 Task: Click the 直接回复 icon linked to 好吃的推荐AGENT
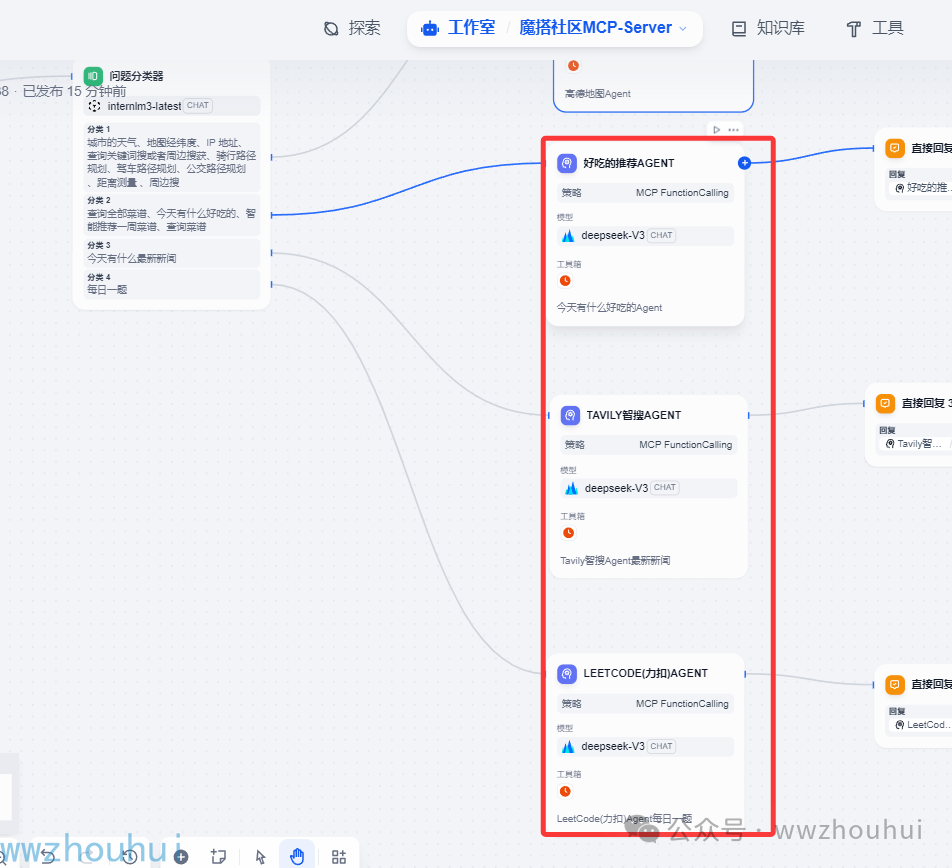pyautogui.click(x=895, y=148)
